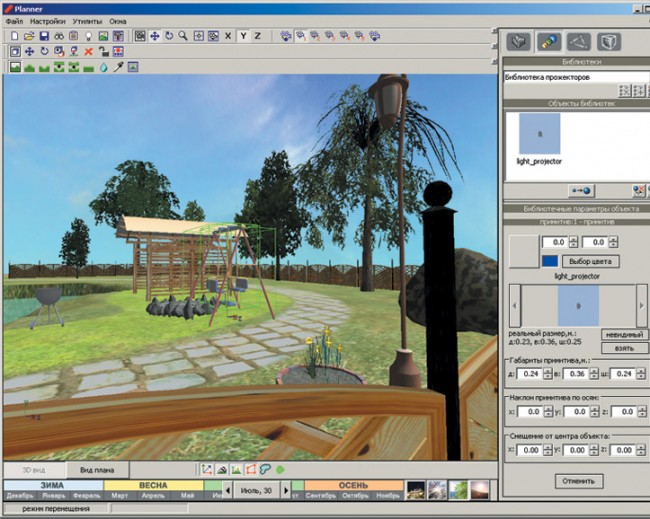Click the red X delete icon
The width and height of the screenshot is (650, 519).
click(x=88, y=52)
